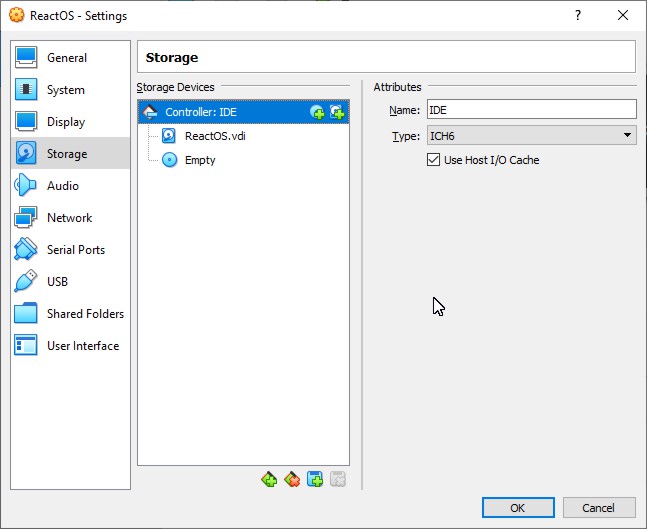Screen dimensions: 647x529
Task: Toggle the Use Host I/O Cache checkbox
Action: 433,160
